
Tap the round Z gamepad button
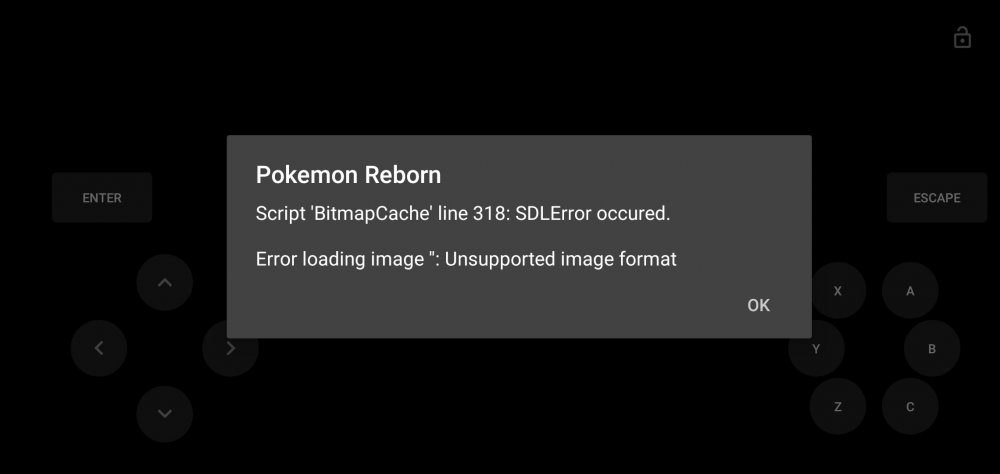pos(837,406)
